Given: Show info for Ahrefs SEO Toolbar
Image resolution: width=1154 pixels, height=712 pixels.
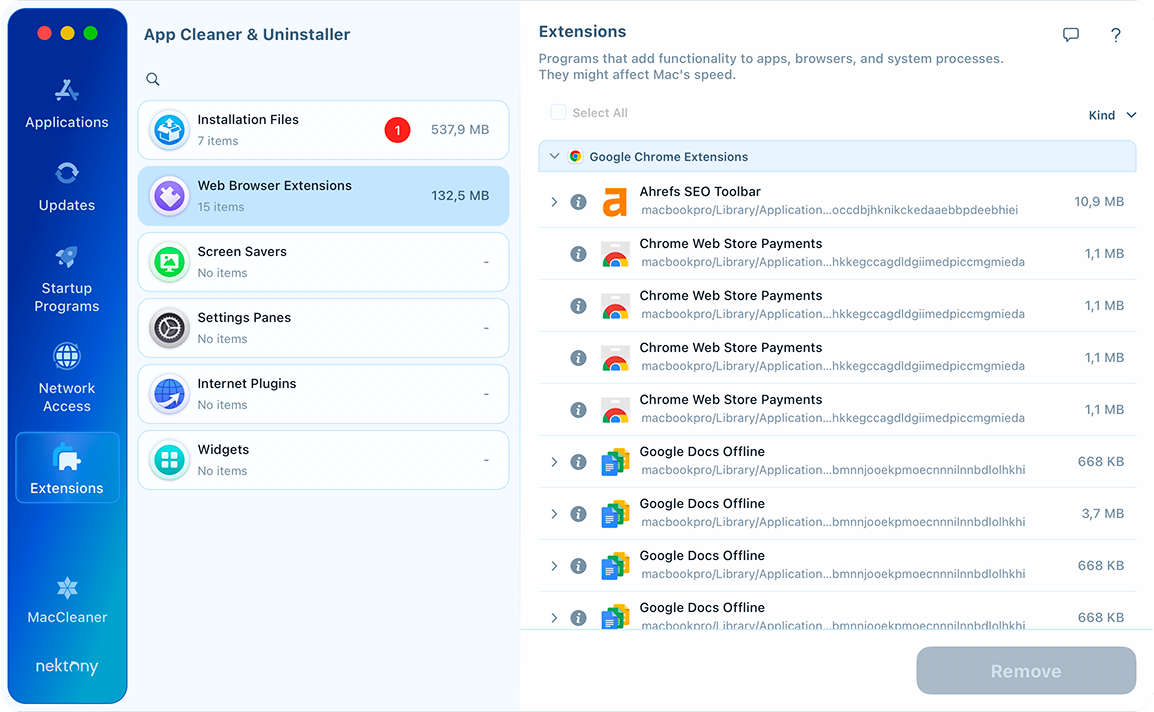Looking at the screenshot, I should (578, 202).
